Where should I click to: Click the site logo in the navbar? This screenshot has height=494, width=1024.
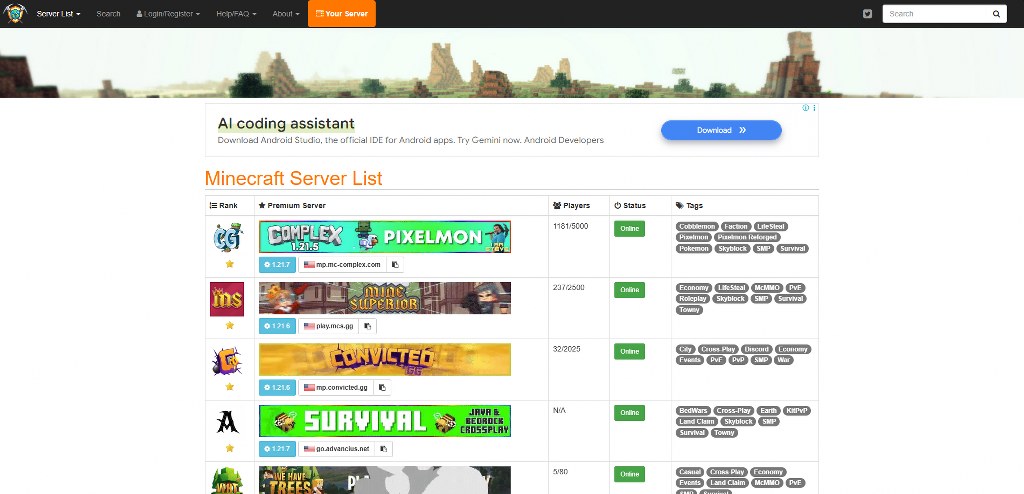(15, 14)
